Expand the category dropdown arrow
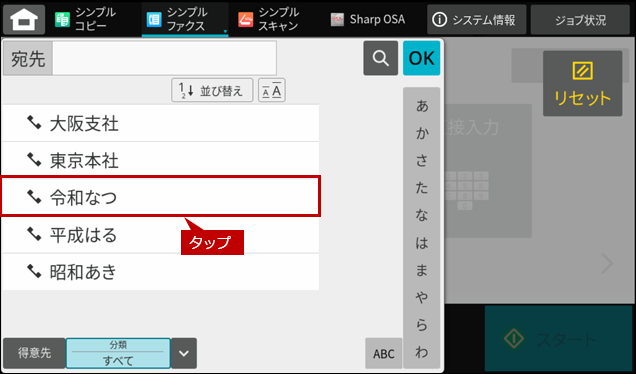Viewport: 636px width, 374px height. [184, 353]
